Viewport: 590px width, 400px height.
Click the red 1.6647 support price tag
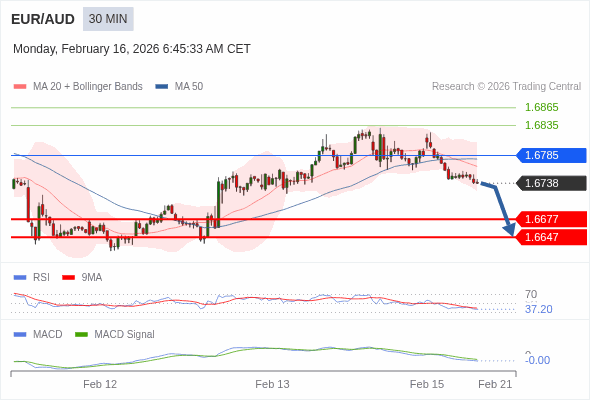point(551,237)
